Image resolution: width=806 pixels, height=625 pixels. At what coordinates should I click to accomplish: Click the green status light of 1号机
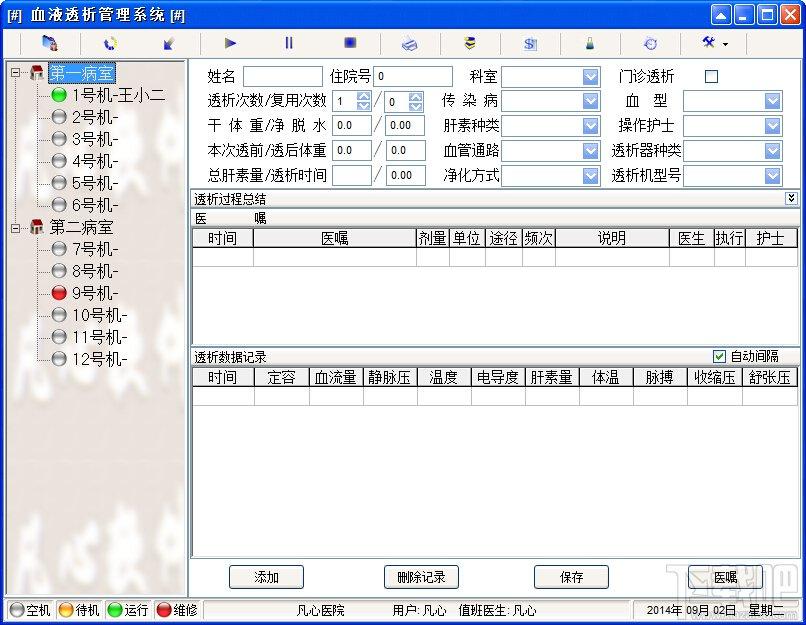59,95
